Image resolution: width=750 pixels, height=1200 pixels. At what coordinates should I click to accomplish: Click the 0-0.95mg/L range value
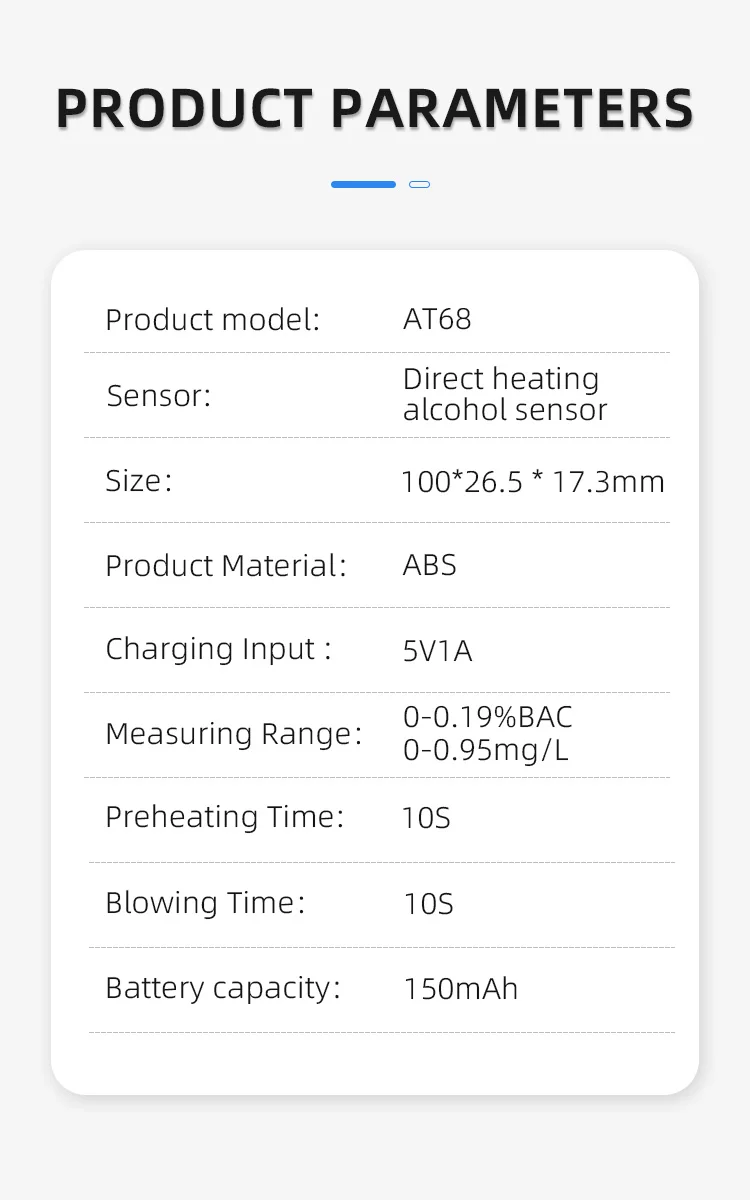[x=486, y=750]
